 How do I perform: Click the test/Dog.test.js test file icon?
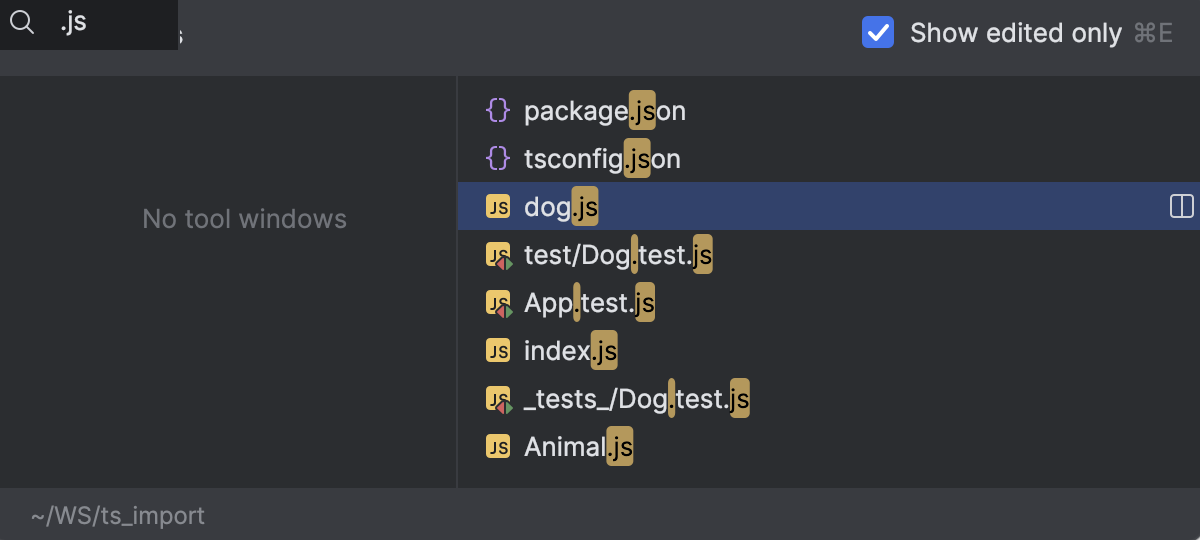point(498,256)
